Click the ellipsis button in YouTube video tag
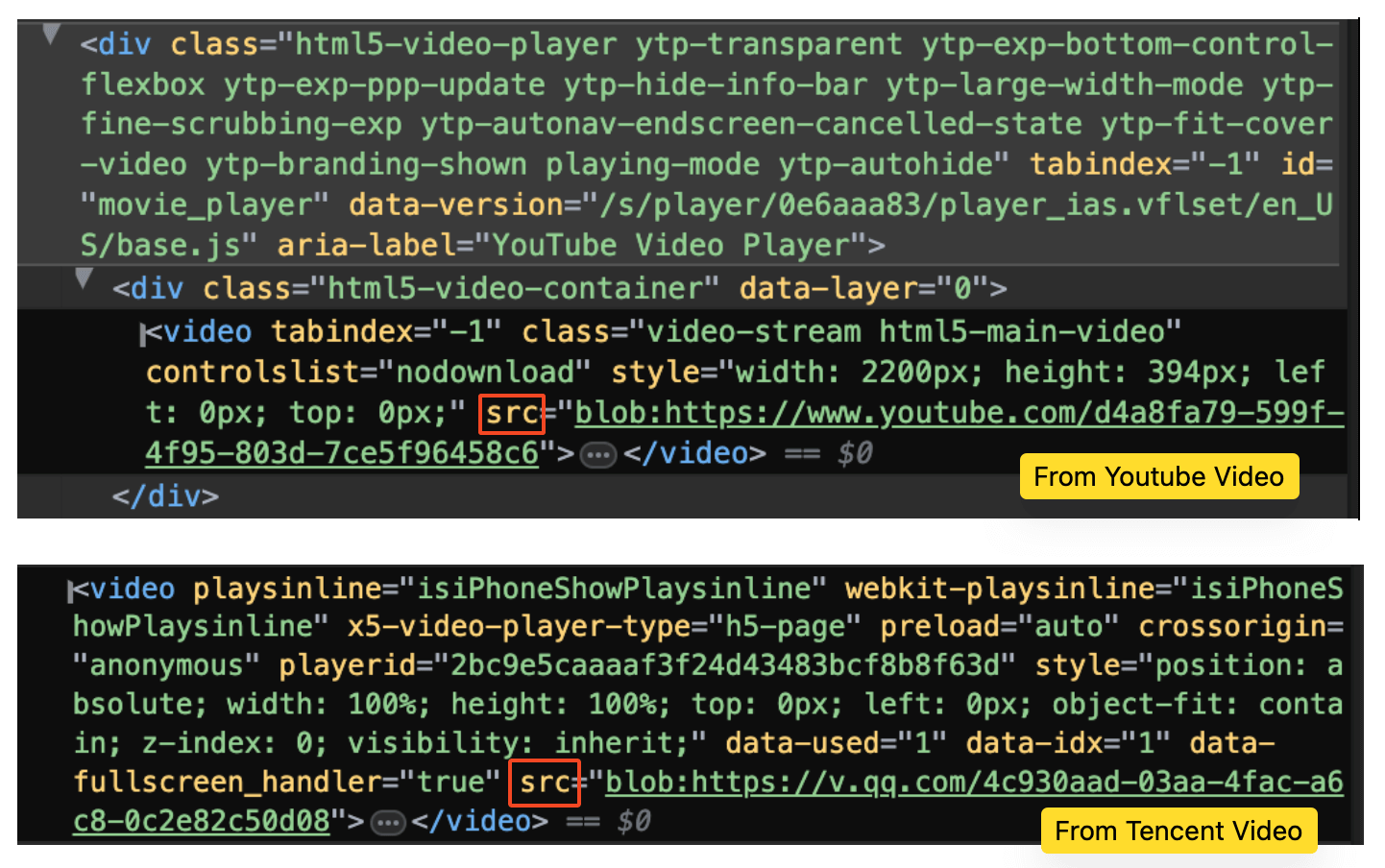The width and height of the screenshot is (1385, 868). pos(599,454)
